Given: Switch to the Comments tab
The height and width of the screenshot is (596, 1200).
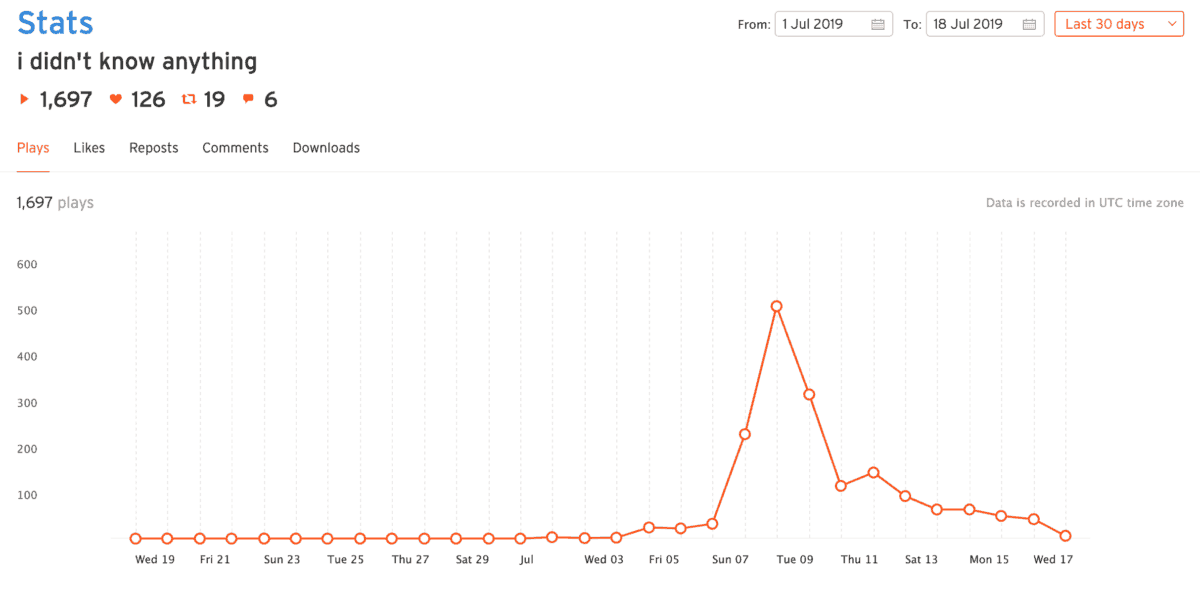Looking at the screenshot, I should (x=235, y=147).
